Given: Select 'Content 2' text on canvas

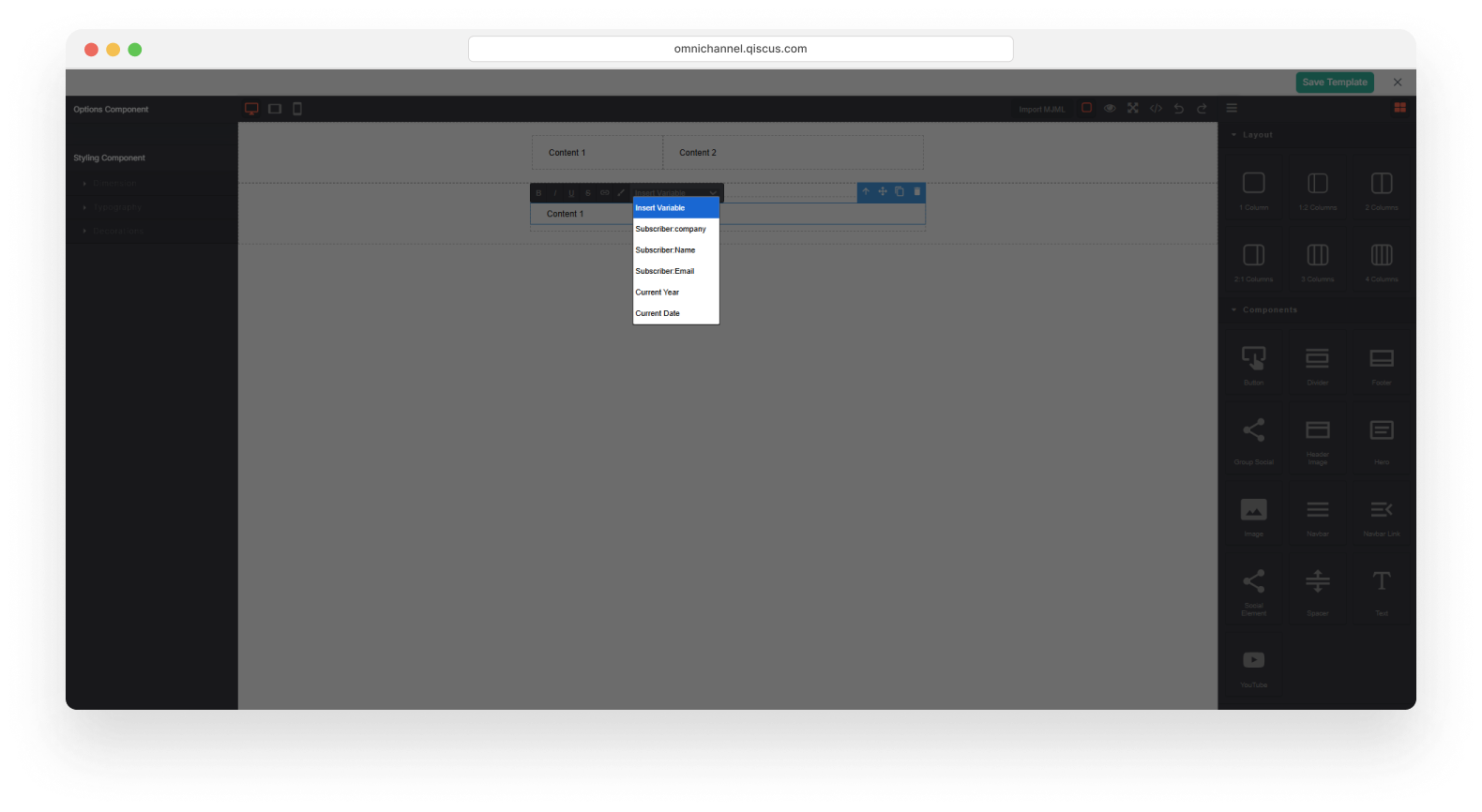Looking at the screenshot, I should (x=698, y=153).
